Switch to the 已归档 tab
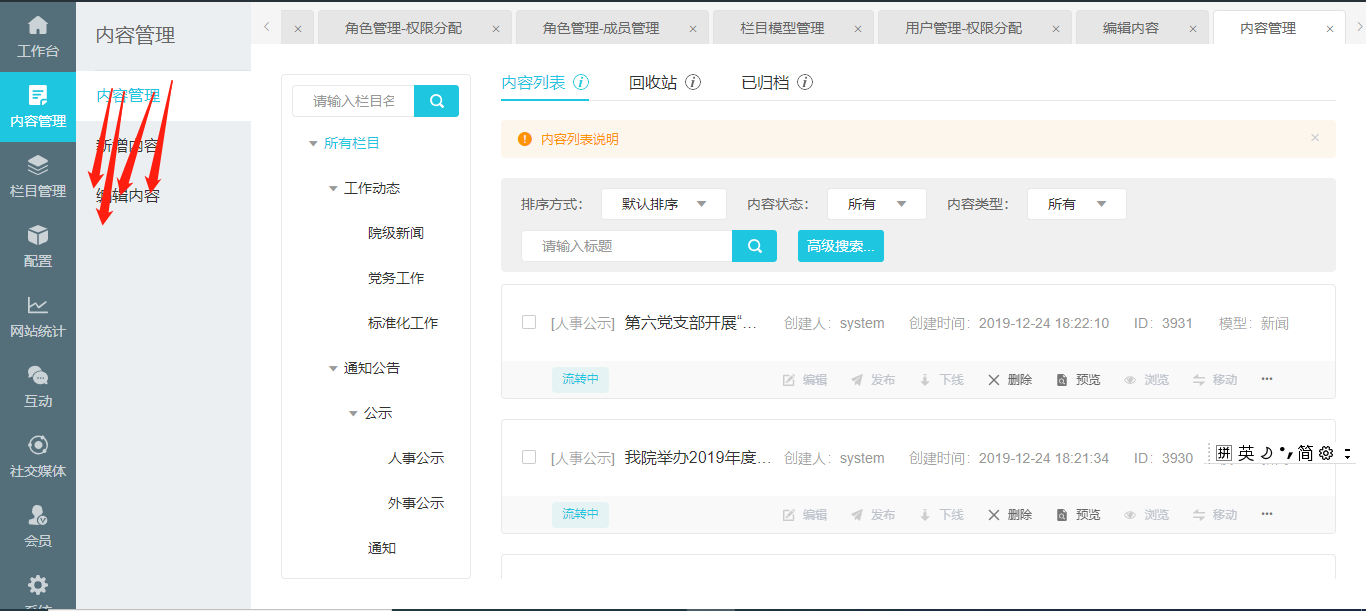This screenshot has height=611, width=1366. click(763, 82)
